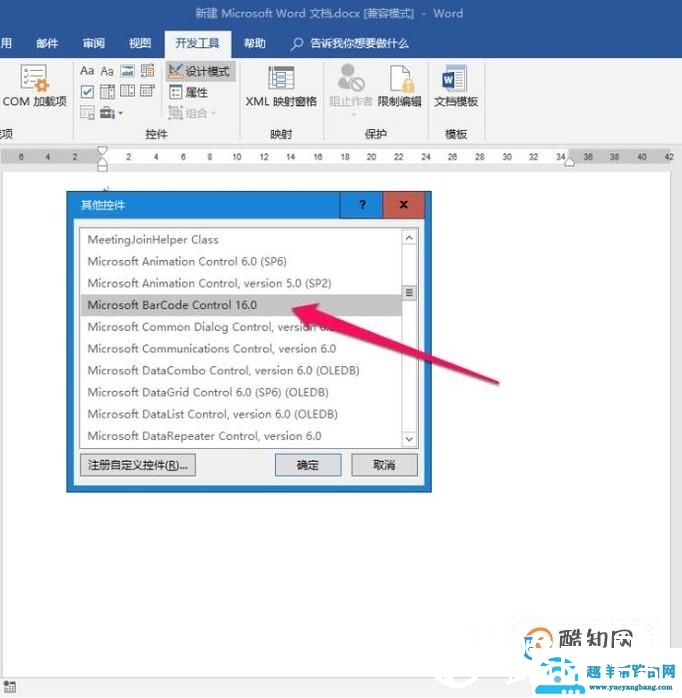Select 开发工具 Developer tab
Image resolution: width=682 pixels, height=698 pixels.
[198, 44]
